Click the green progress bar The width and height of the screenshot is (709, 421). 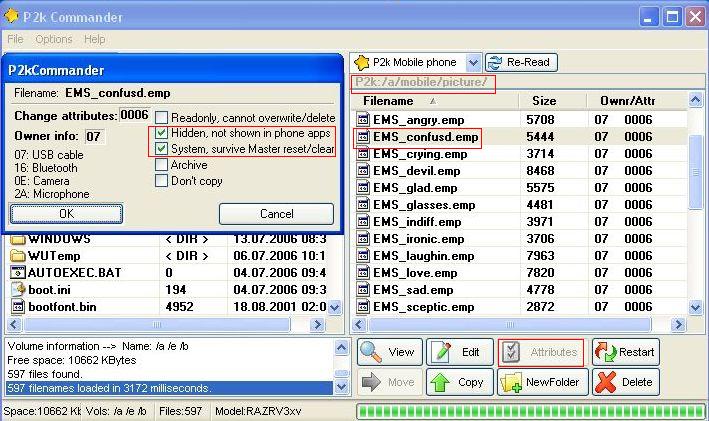coord(531,412)
